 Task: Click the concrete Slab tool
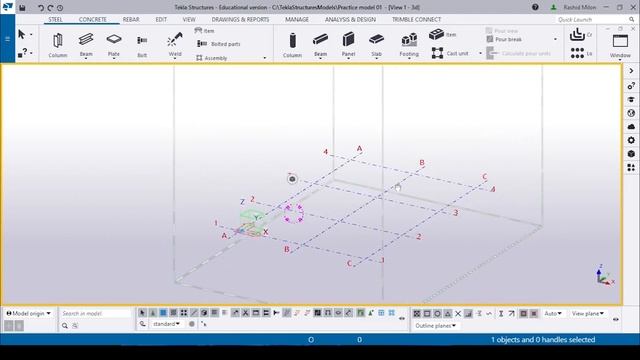pyautogui.click(x=376, y=44)
